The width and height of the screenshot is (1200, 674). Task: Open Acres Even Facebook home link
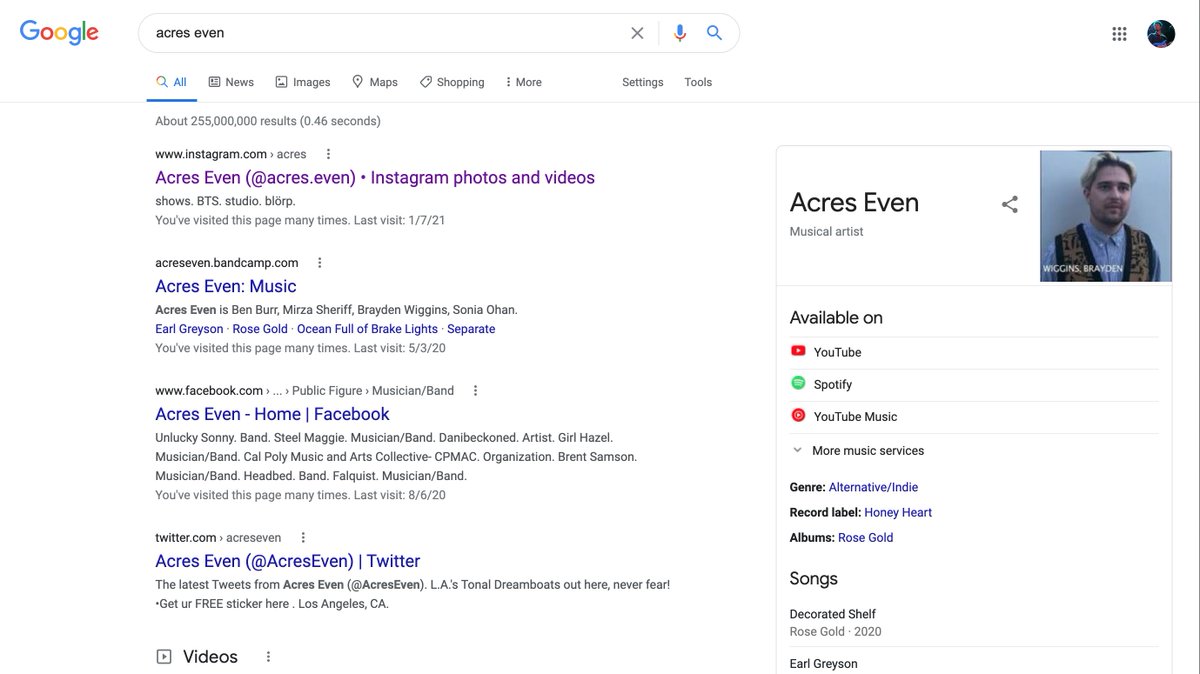tap(272, 414)
